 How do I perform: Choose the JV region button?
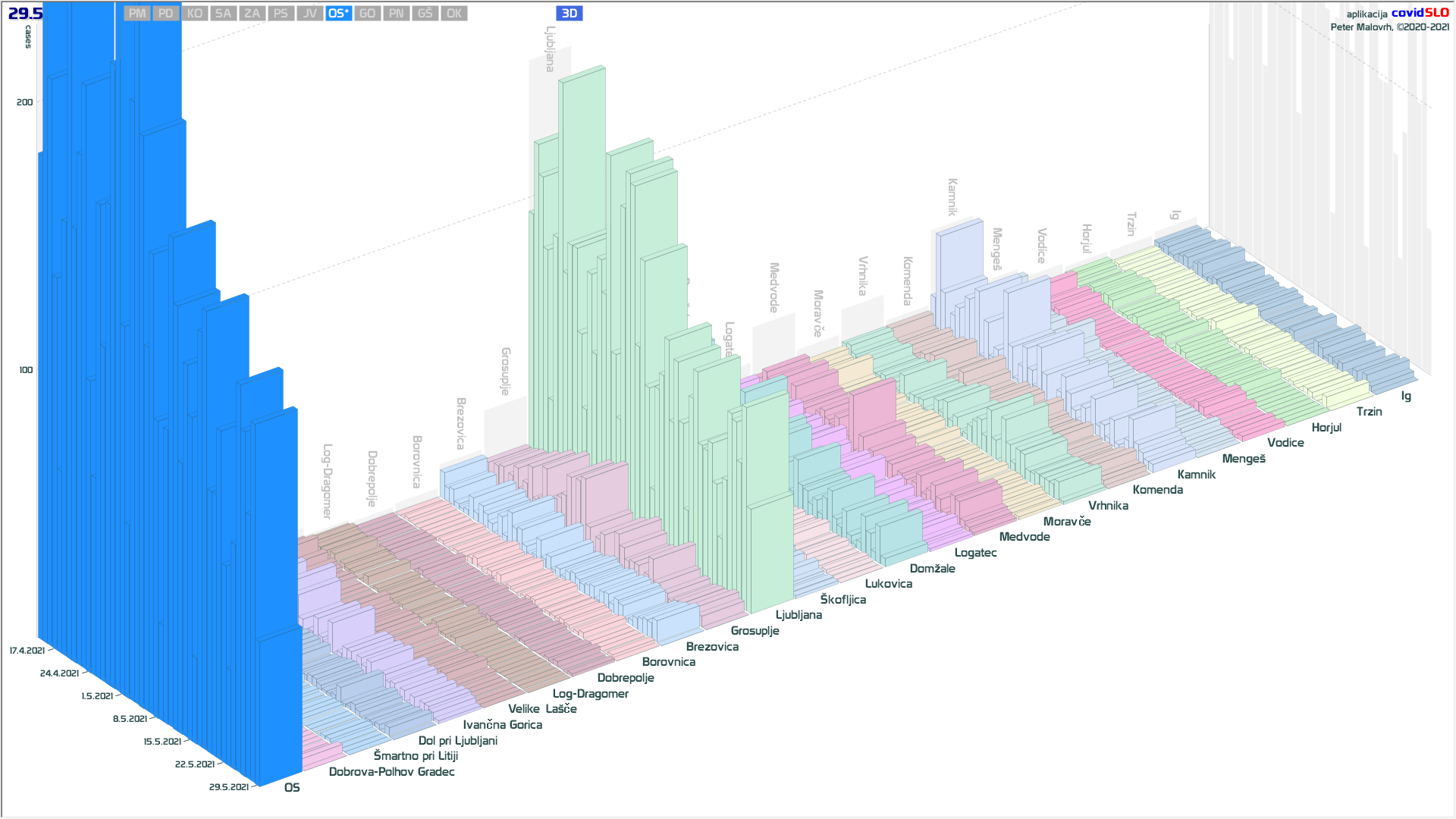309,14
